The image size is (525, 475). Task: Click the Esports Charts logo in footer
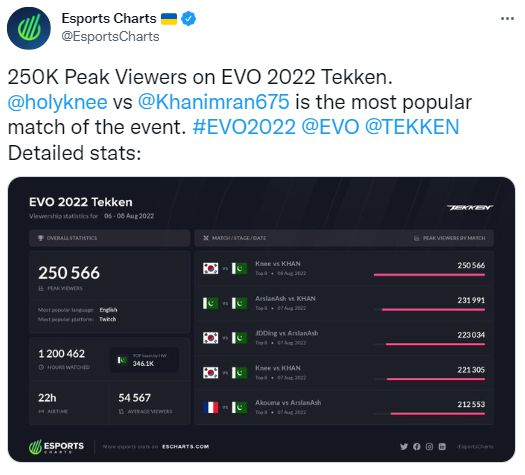click(57, 447)
